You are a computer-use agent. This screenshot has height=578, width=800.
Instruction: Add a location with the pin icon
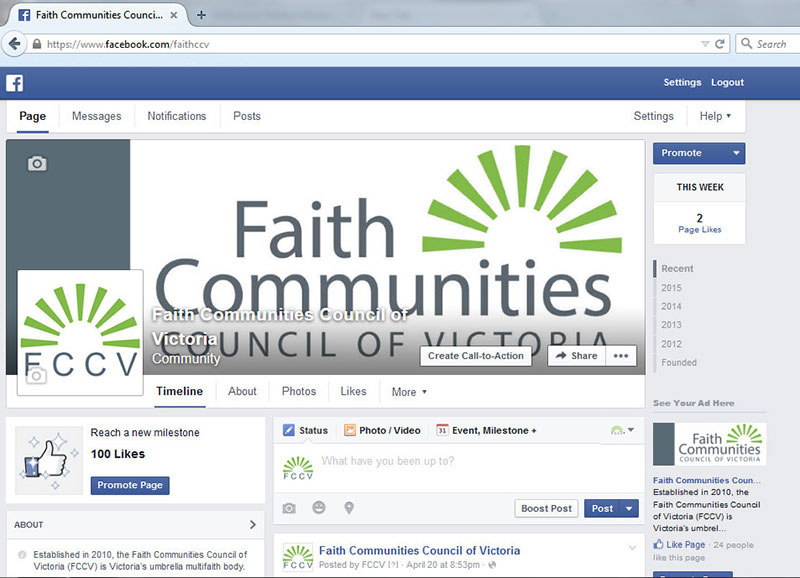tap(349, 508)
